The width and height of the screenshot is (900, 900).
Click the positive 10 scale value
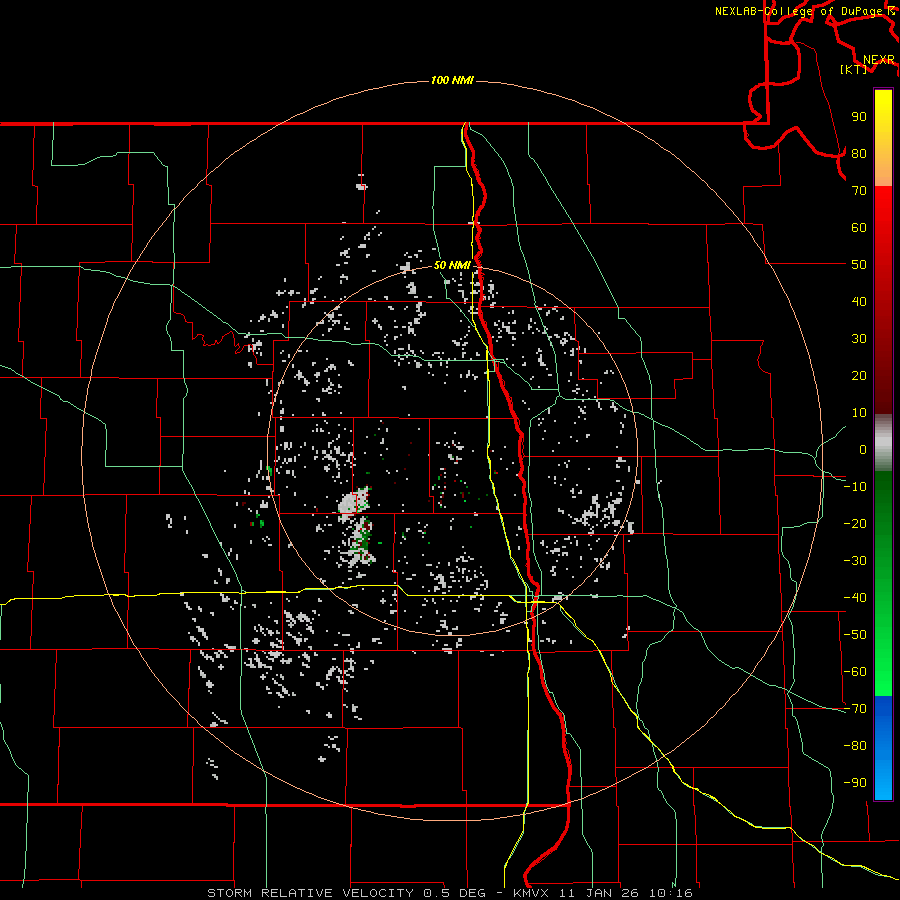(859, 413)
